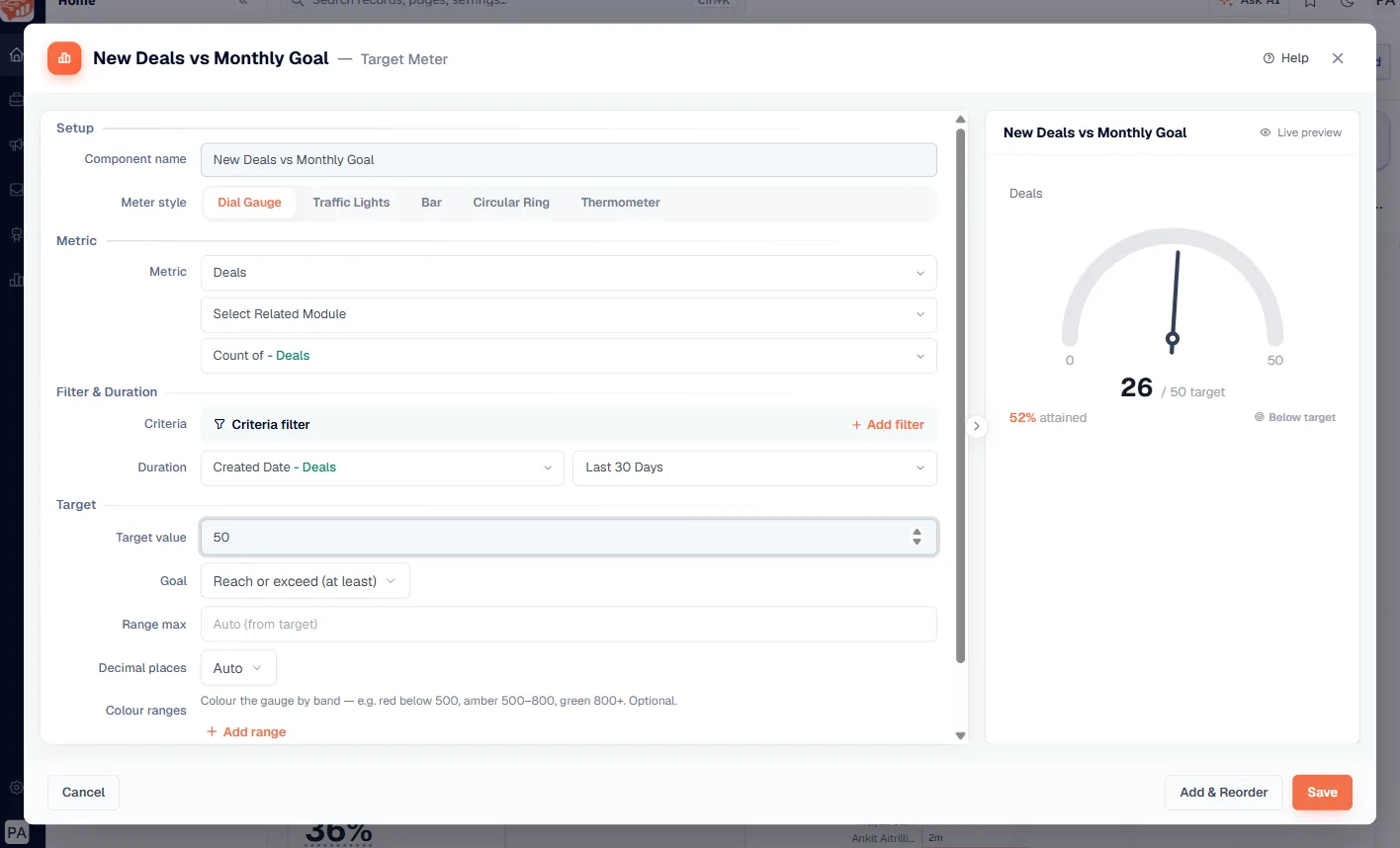This screenshot has height=848, width=1400.
Task: Click the Cancel button
Action: (83, 792)
